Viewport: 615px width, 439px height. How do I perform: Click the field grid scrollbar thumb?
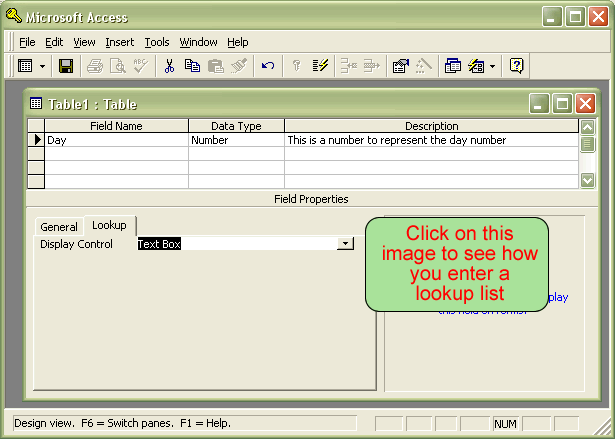coord(587,144)
